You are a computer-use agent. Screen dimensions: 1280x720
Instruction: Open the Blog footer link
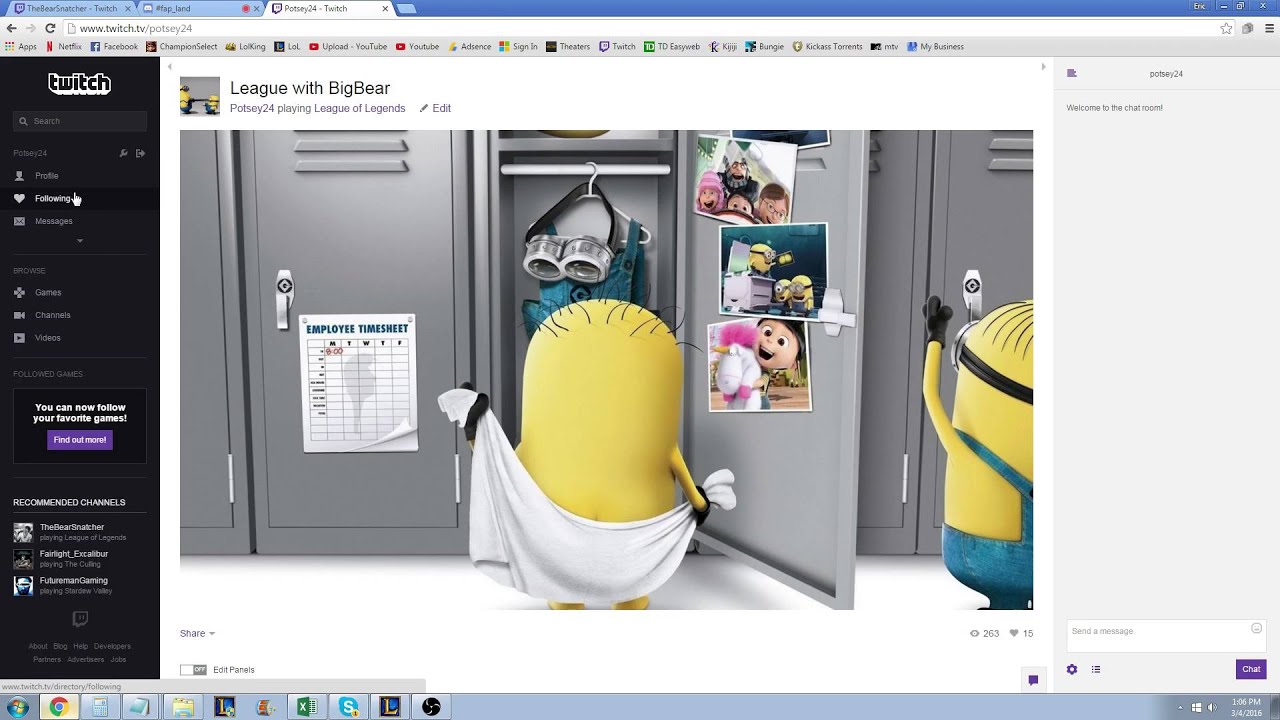(x=60, y=646)
